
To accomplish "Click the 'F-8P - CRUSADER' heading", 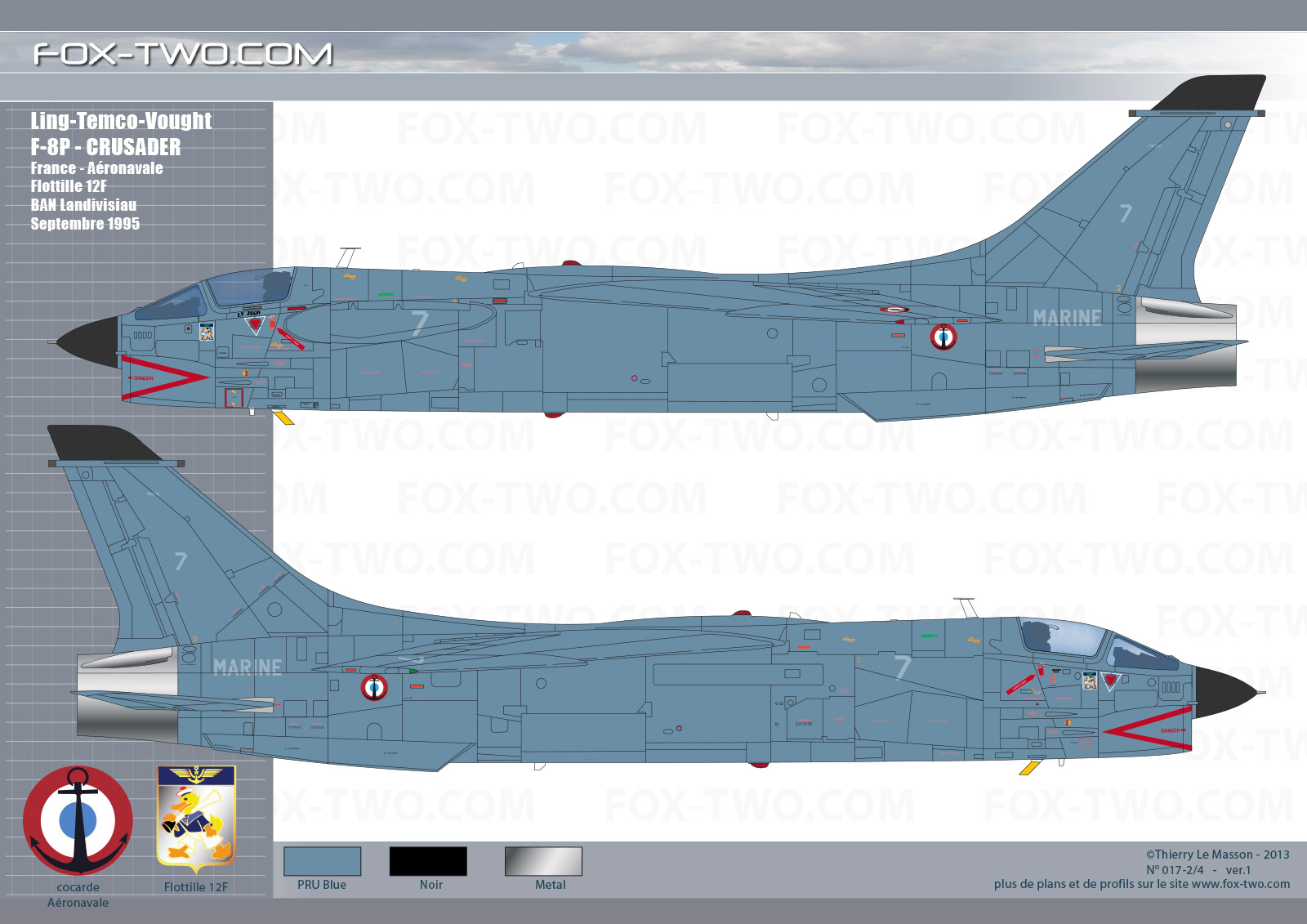I will [x=105, y=147].
